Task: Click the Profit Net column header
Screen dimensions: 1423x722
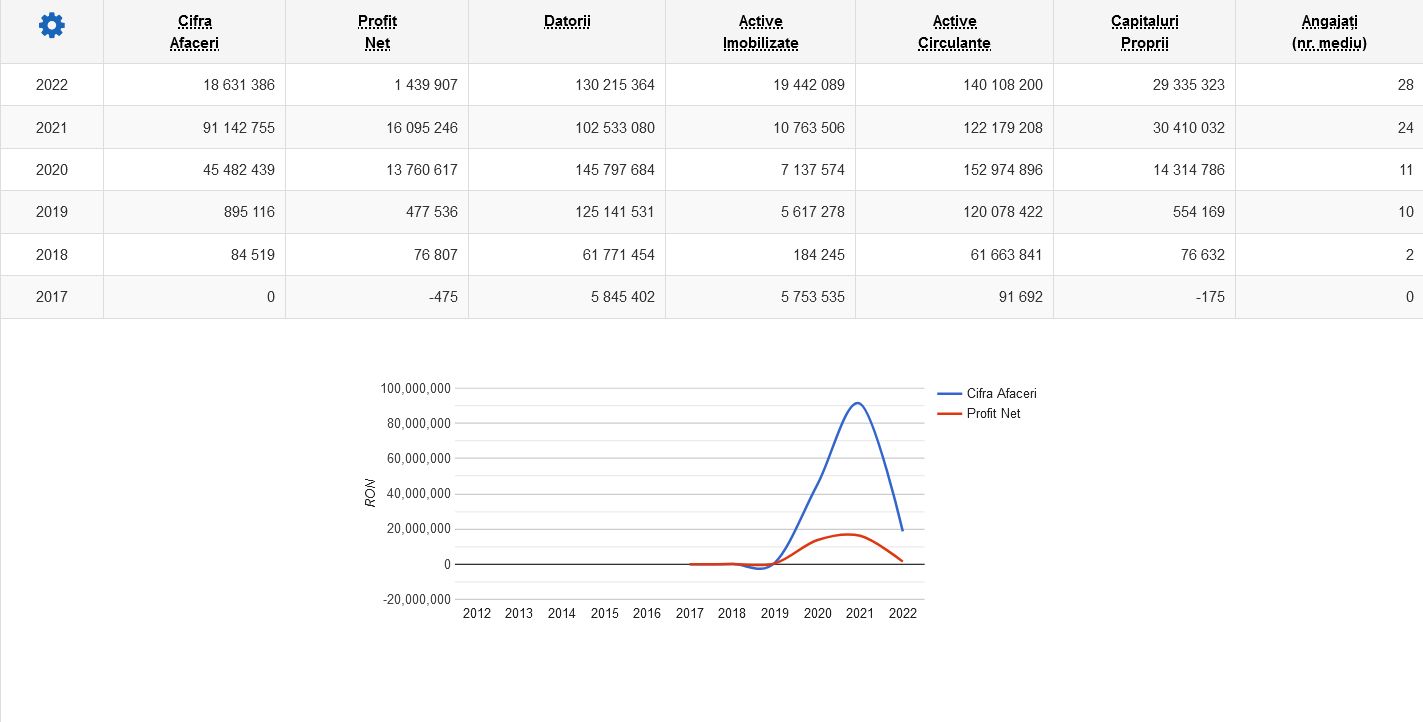Action: pos(377,32)
